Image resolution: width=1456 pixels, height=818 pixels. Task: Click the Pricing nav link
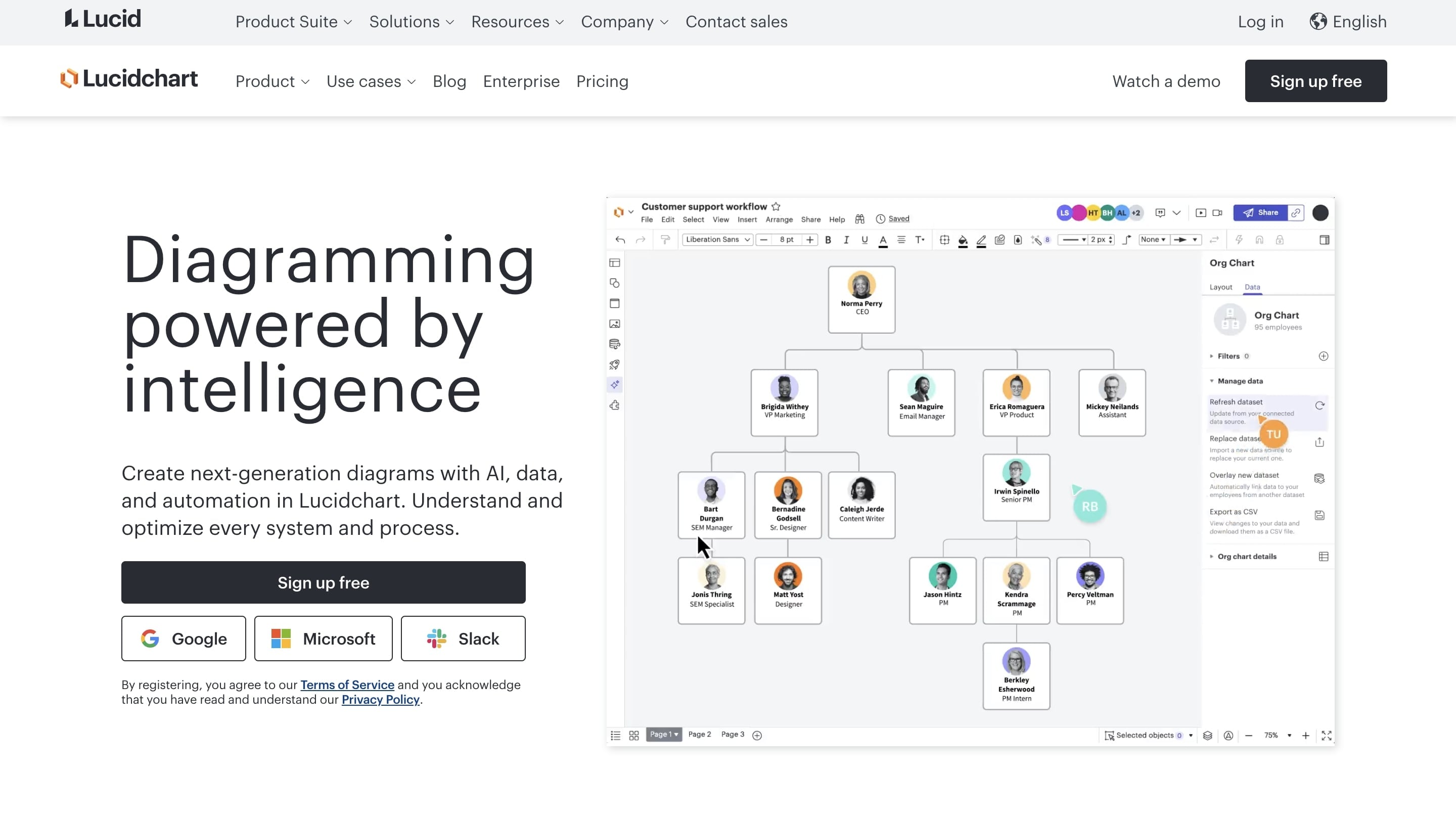[602, 81]
